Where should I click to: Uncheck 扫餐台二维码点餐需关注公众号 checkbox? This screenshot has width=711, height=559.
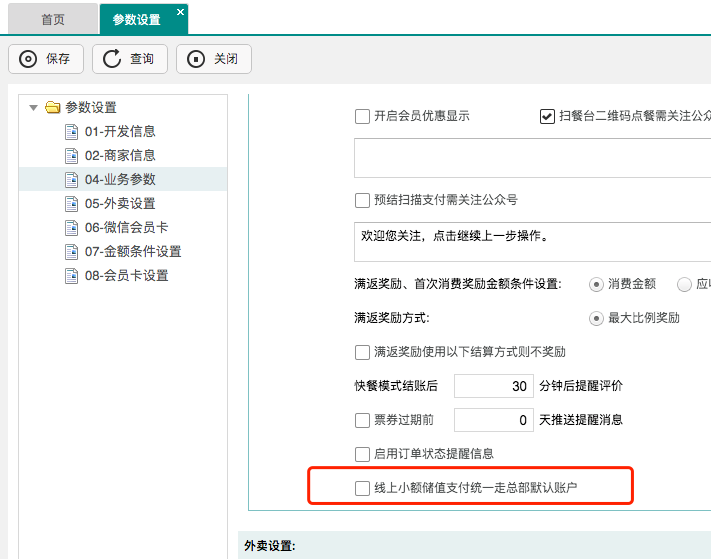tap(547, 116)
